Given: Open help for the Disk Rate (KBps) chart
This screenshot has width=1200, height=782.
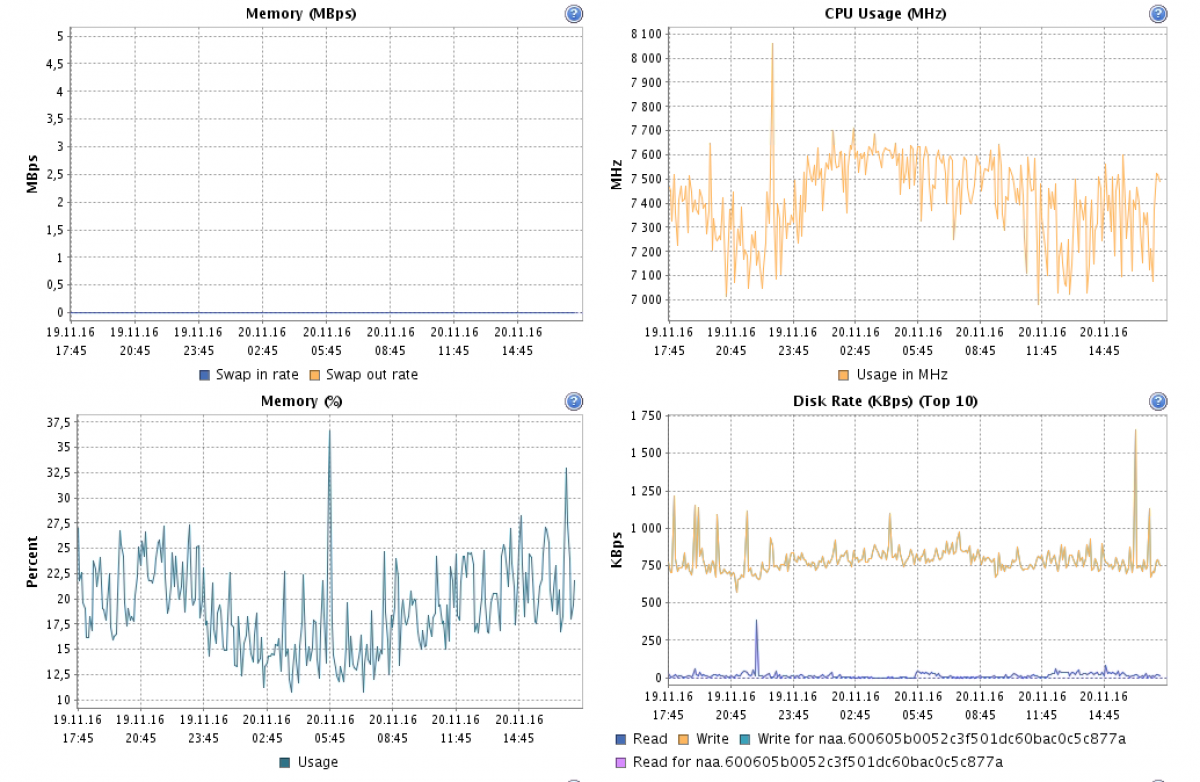Looking at the screenshot, I should click(x=1158, y=401).
